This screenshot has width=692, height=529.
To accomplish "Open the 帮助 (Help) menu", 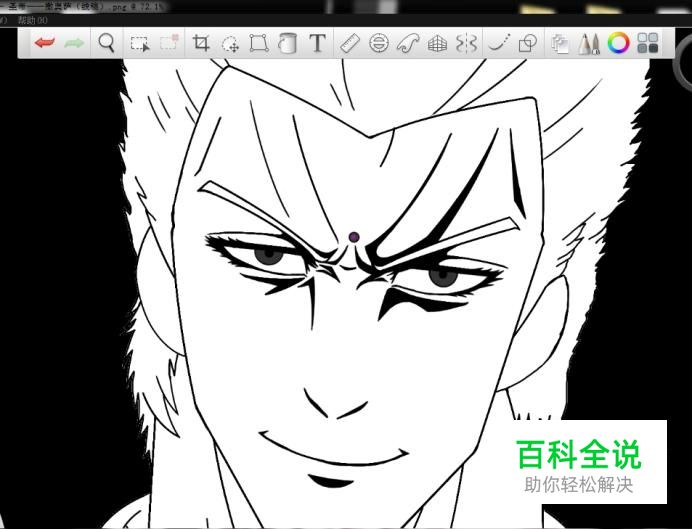I will pyautogui.click(x=32, y=20).
